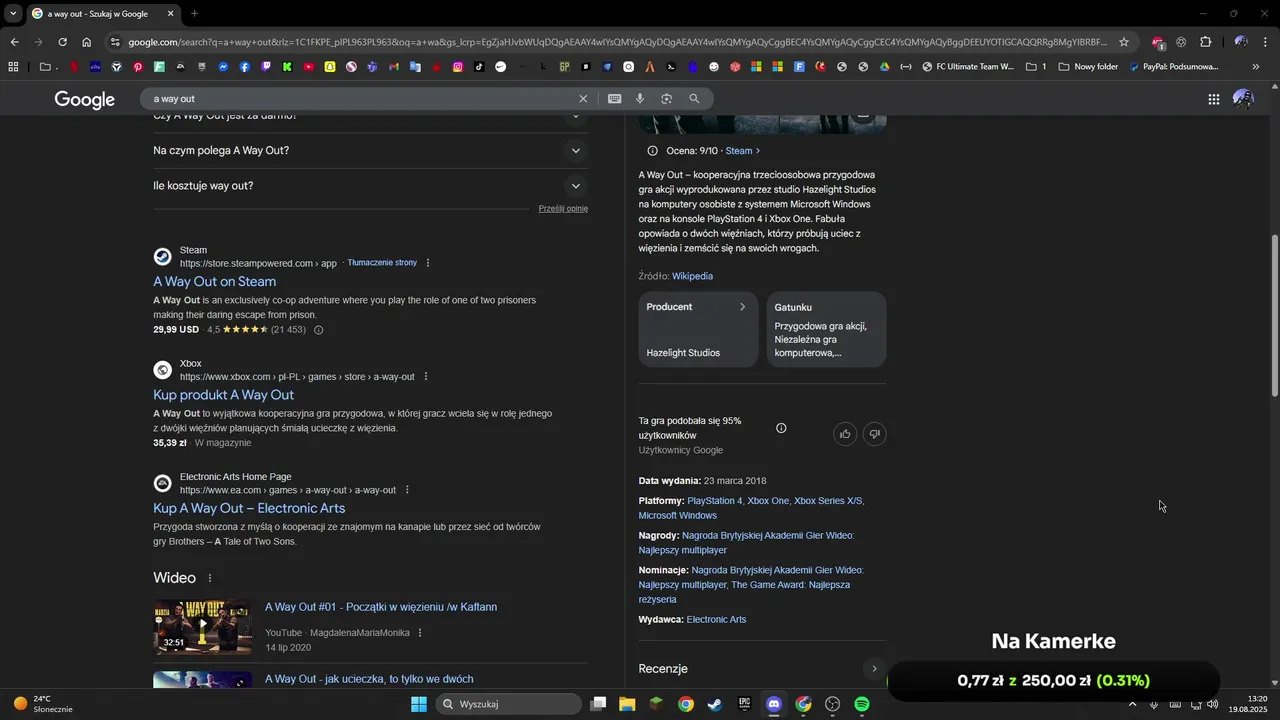The image size is (1280, 720).
Task: Open the Gmail bookmark icon
Action: point(394,67)
